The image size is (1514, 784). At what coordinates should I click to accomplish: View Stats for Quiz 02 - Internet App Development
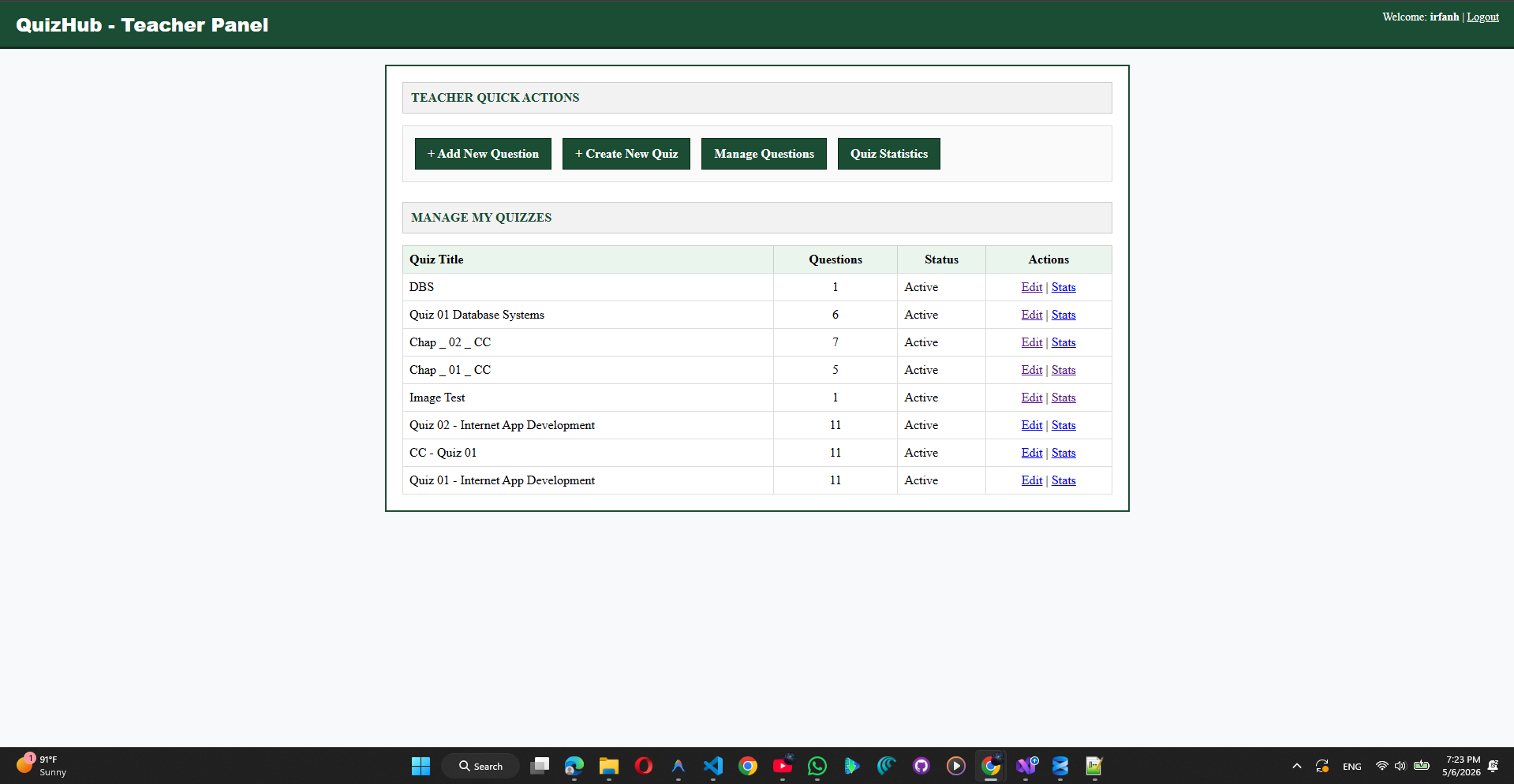click(1064, 425)
